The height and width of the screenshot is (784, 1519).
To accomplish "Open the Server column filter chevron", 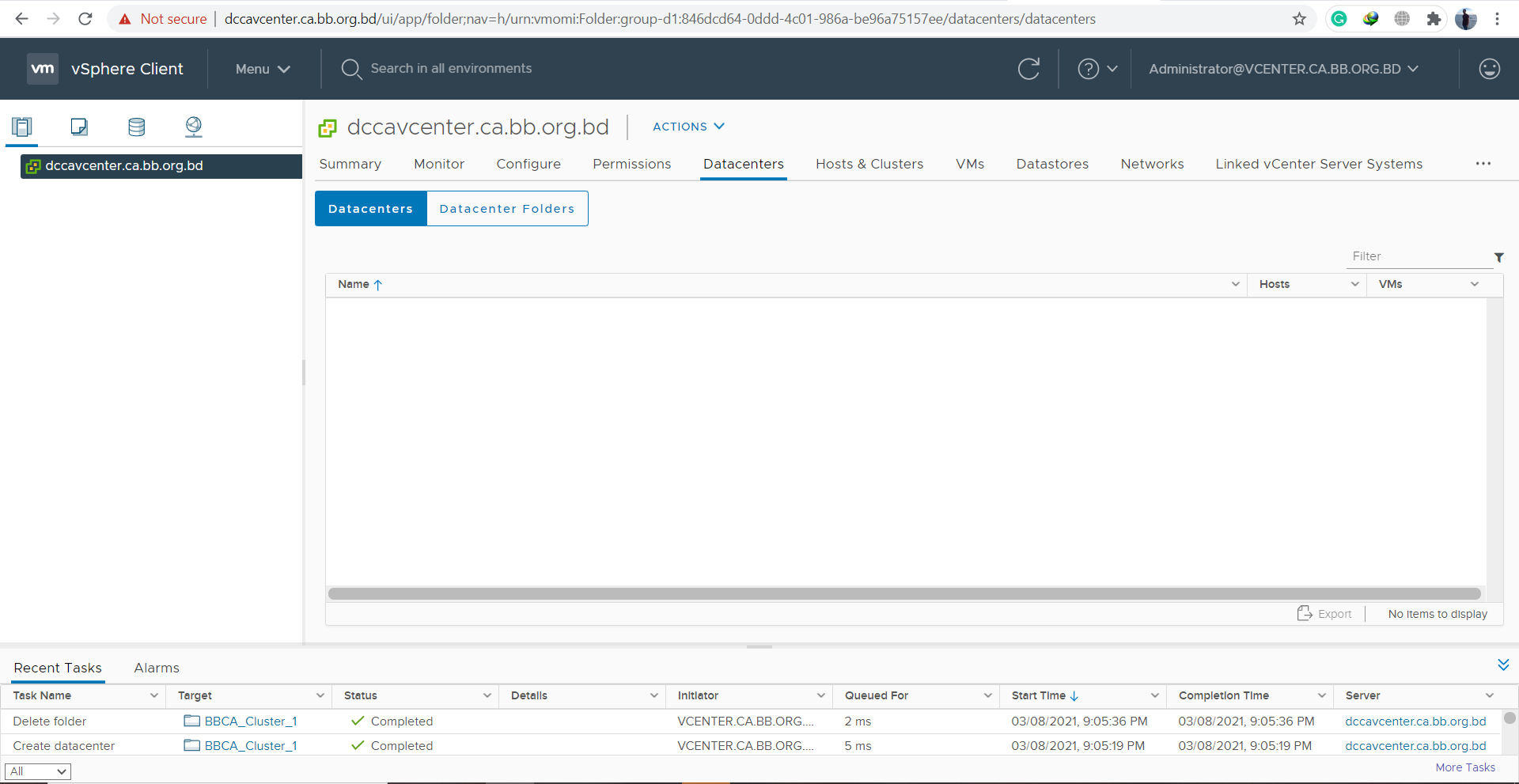I will point(1489,695).
